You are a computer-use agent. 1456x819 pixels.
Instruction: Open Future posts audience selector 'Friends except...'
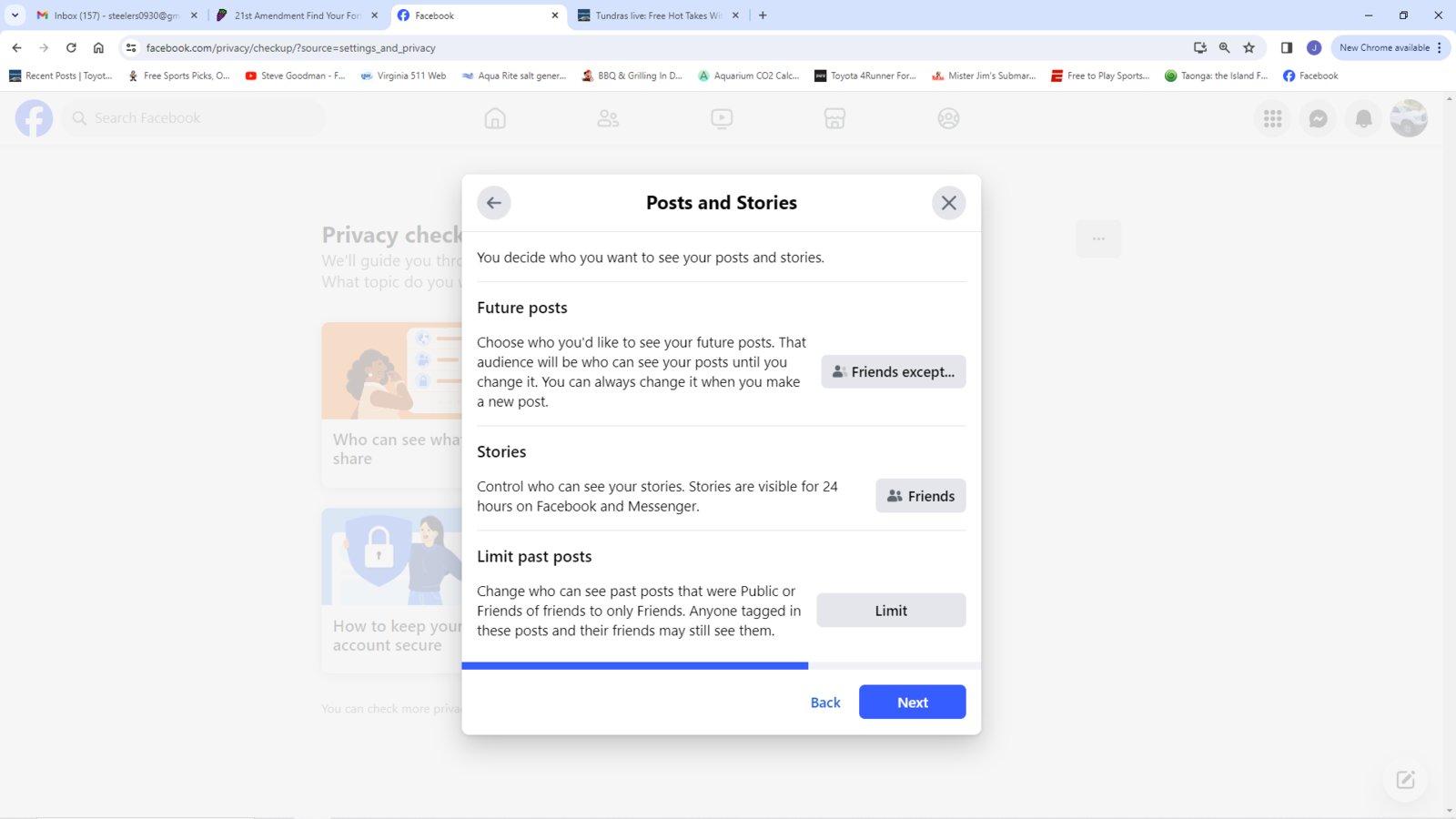[x=893, y=372]
